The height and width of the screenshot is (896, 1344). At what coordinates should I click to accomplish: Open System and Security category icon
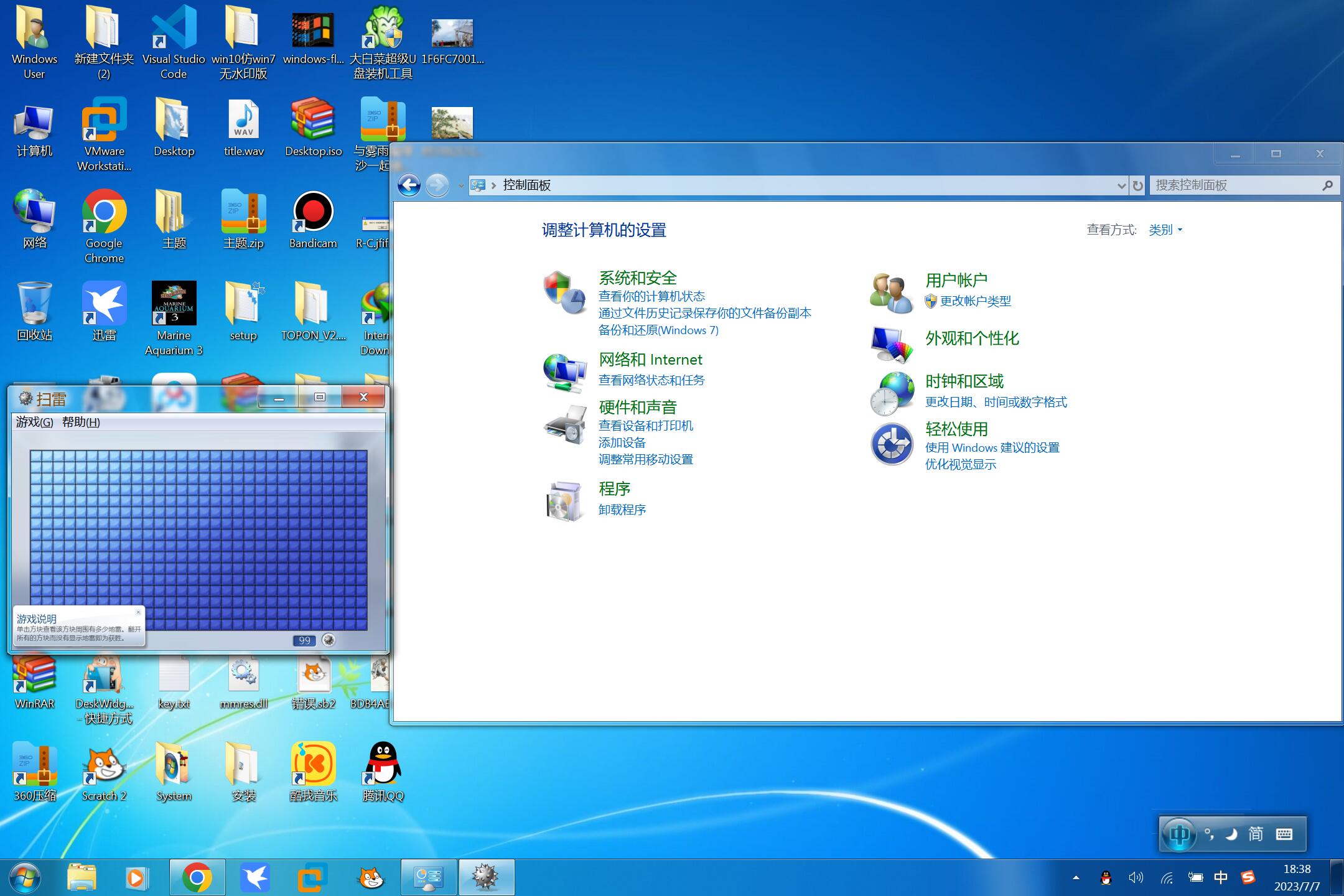(x=564, y=292)
